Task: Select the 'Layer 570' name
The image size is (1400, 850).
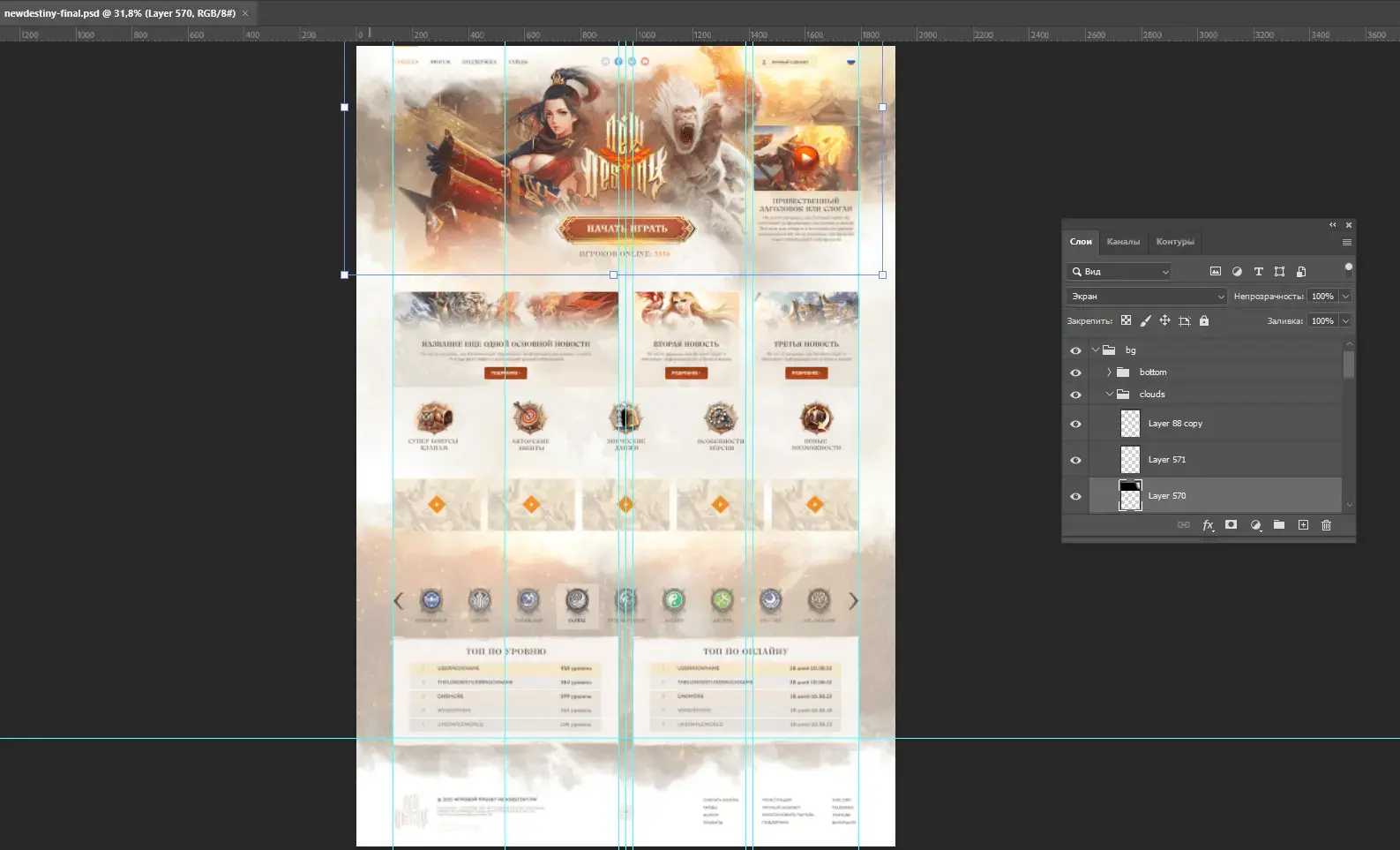Action: pyautogui.click(x=1167, y=496)
